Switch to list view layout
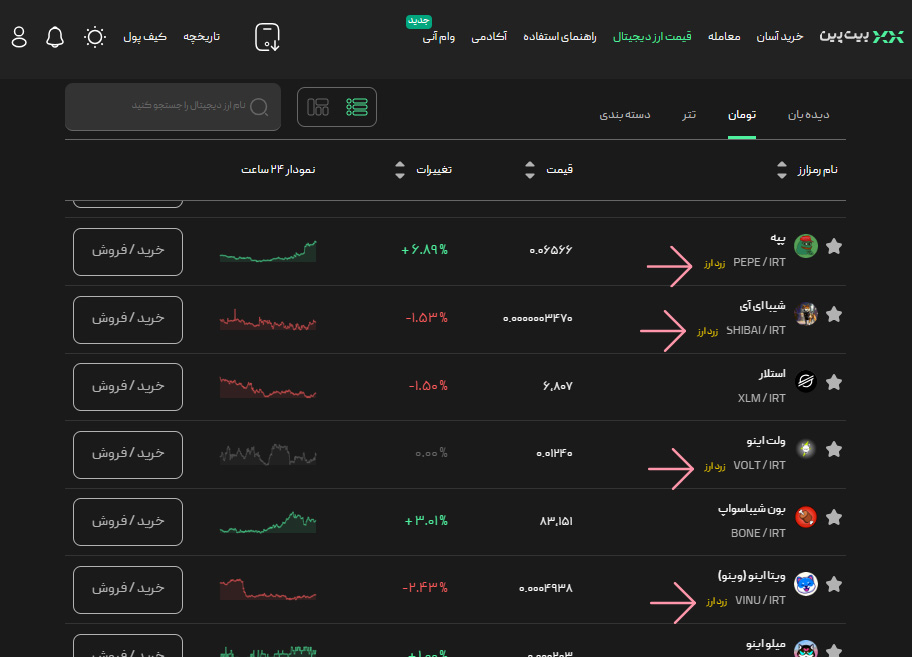The height and width of the screenshot is (657, 912). (x=357, y=107)
